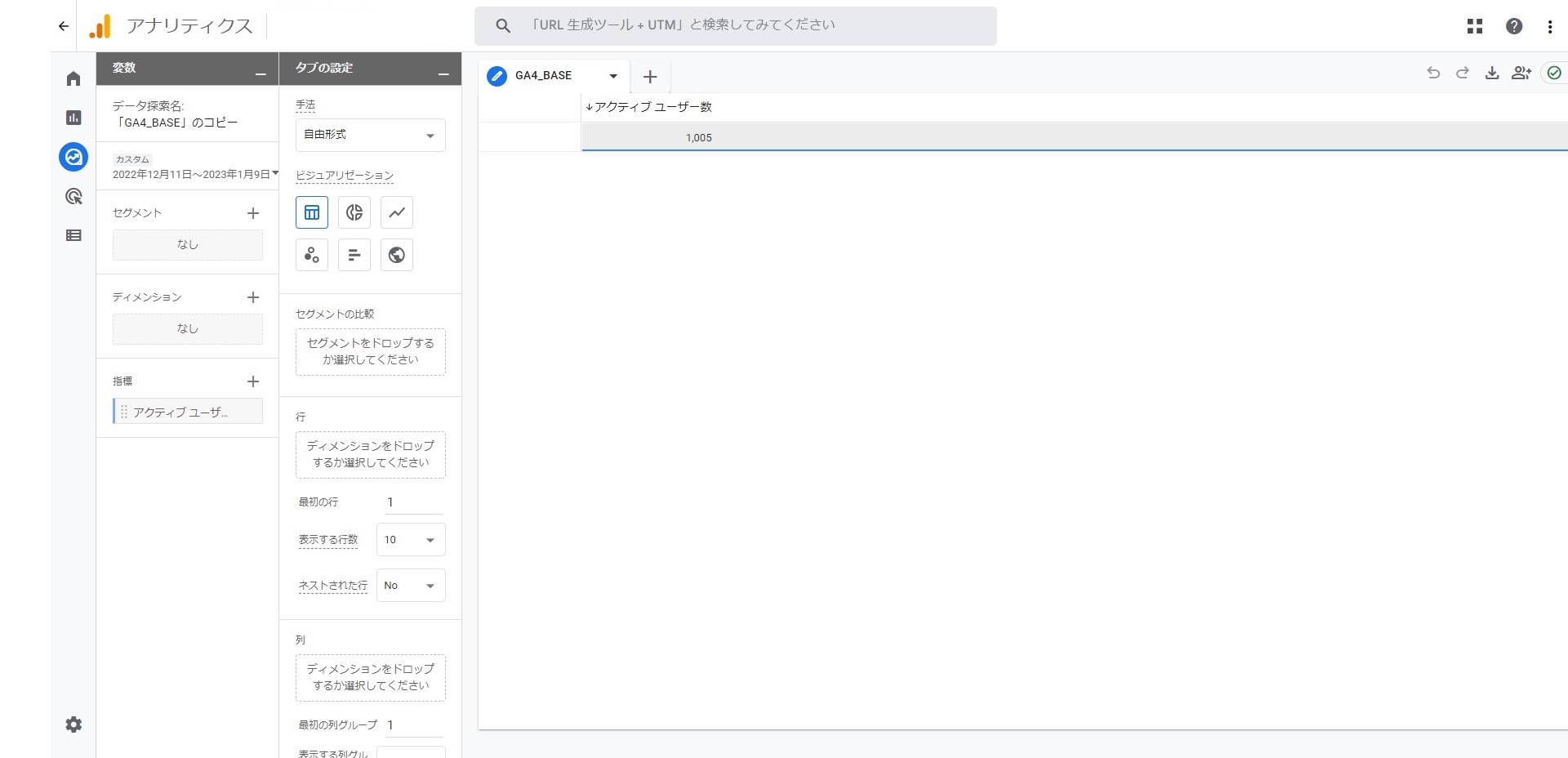Add a new dimension with plus
This screenshot has width=1568, height=758.
[x=253, y=297]
